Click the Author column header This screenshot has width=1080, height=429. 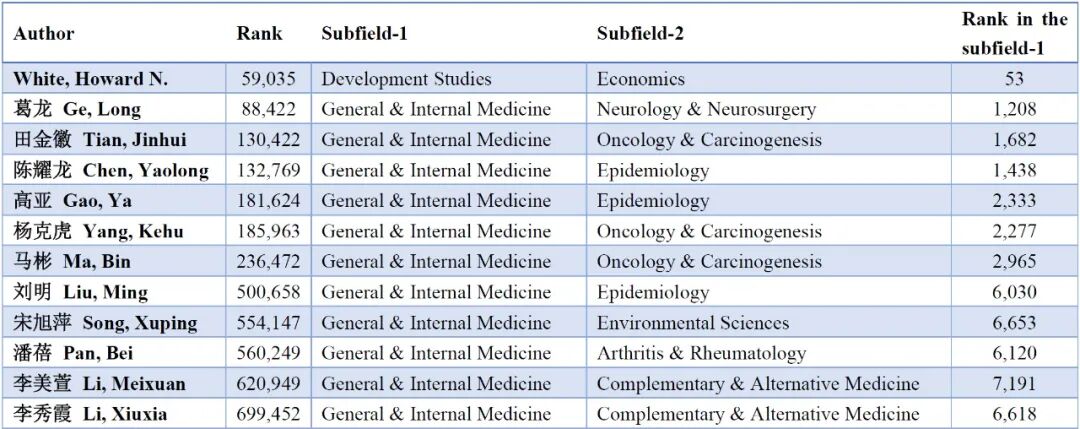point(44,33)
